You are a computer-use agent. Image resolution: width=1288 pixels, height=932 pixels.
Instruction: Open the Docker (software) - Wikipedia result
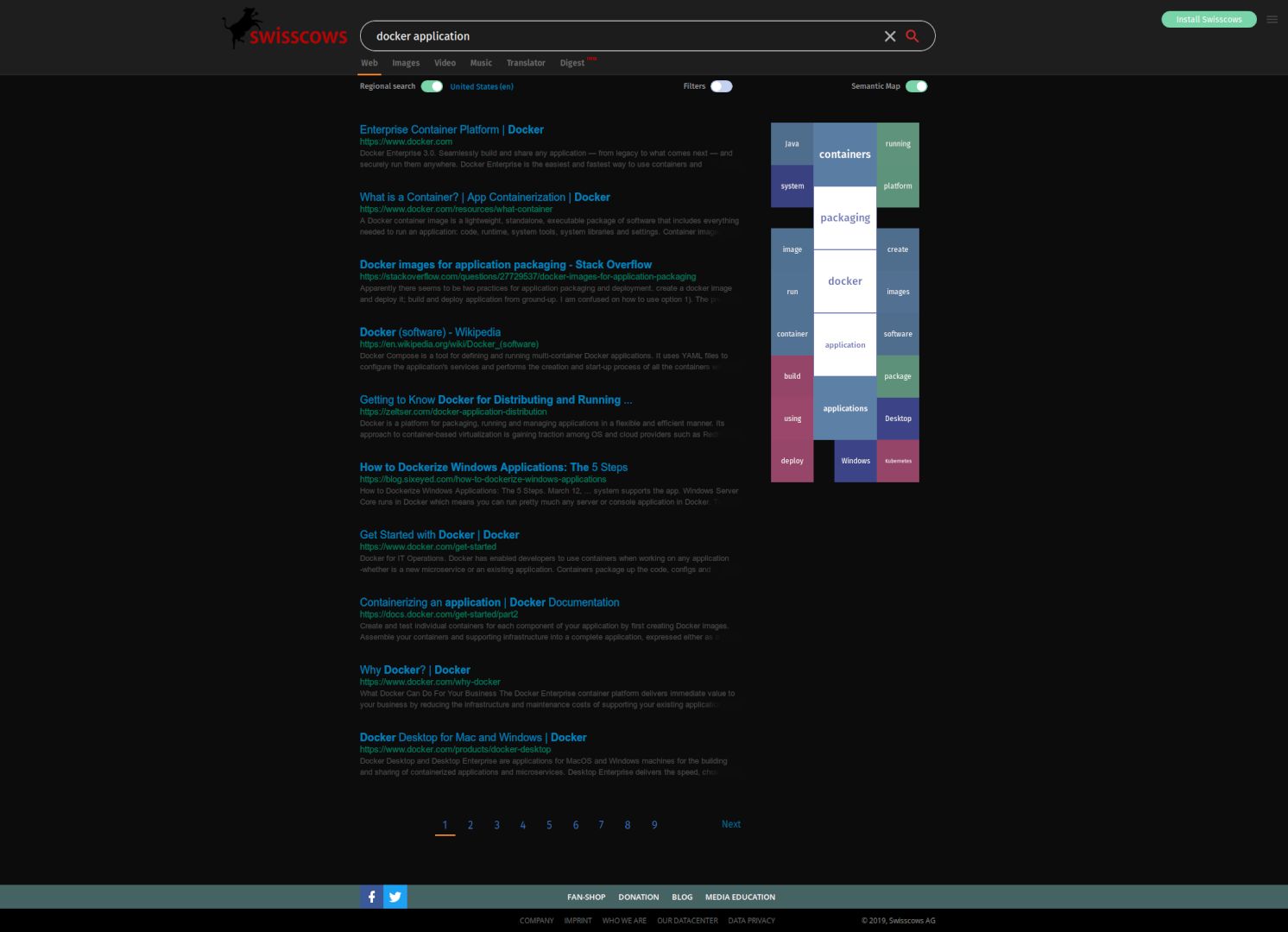click(430, 332)
